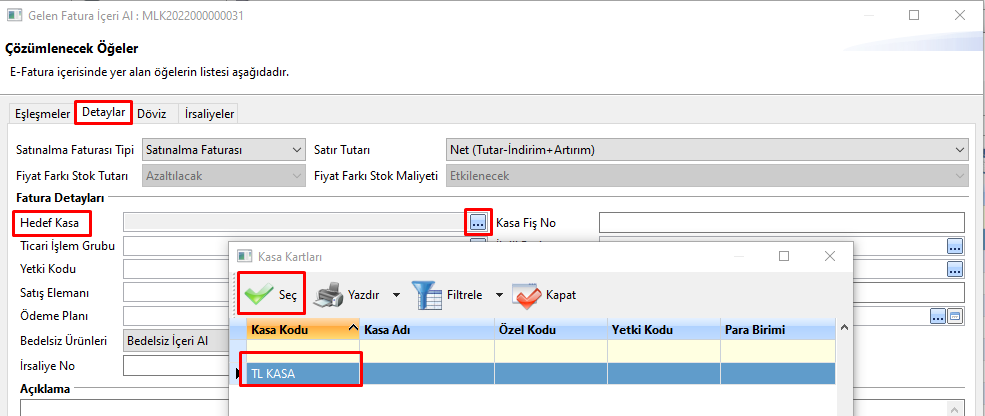Click the browse button beside Yetki Kodu row

(x=955, y=269)
